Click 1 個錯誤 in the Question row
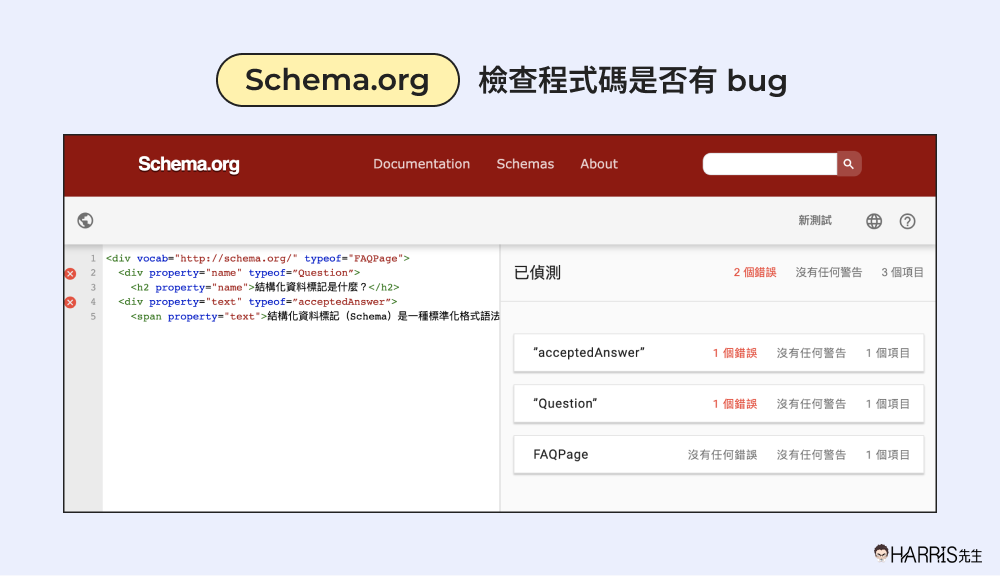 (x=735, y=404)
